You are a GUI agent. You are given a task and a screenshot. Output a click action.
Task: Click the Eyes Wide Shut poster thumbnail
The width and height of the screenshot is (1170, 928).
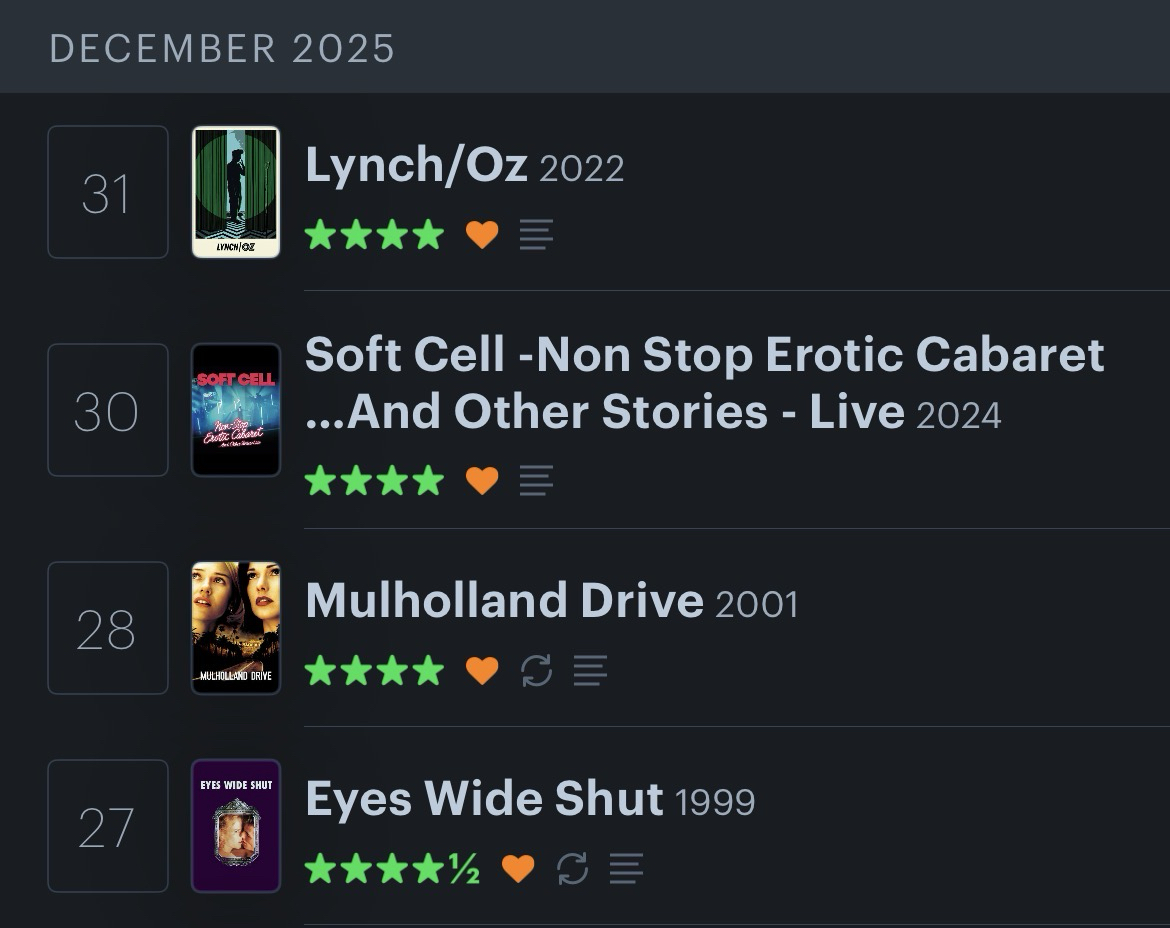coord(236,826)
